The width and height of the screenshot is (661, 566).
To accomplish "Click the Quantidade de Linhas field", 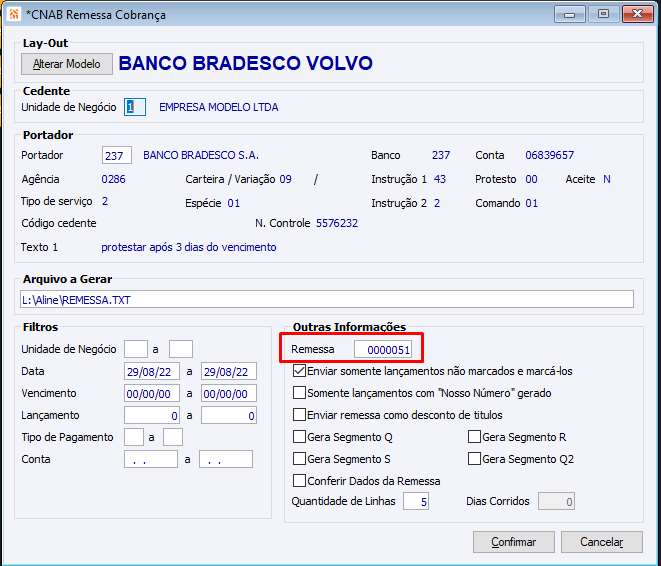I will [x=416, y=501].
